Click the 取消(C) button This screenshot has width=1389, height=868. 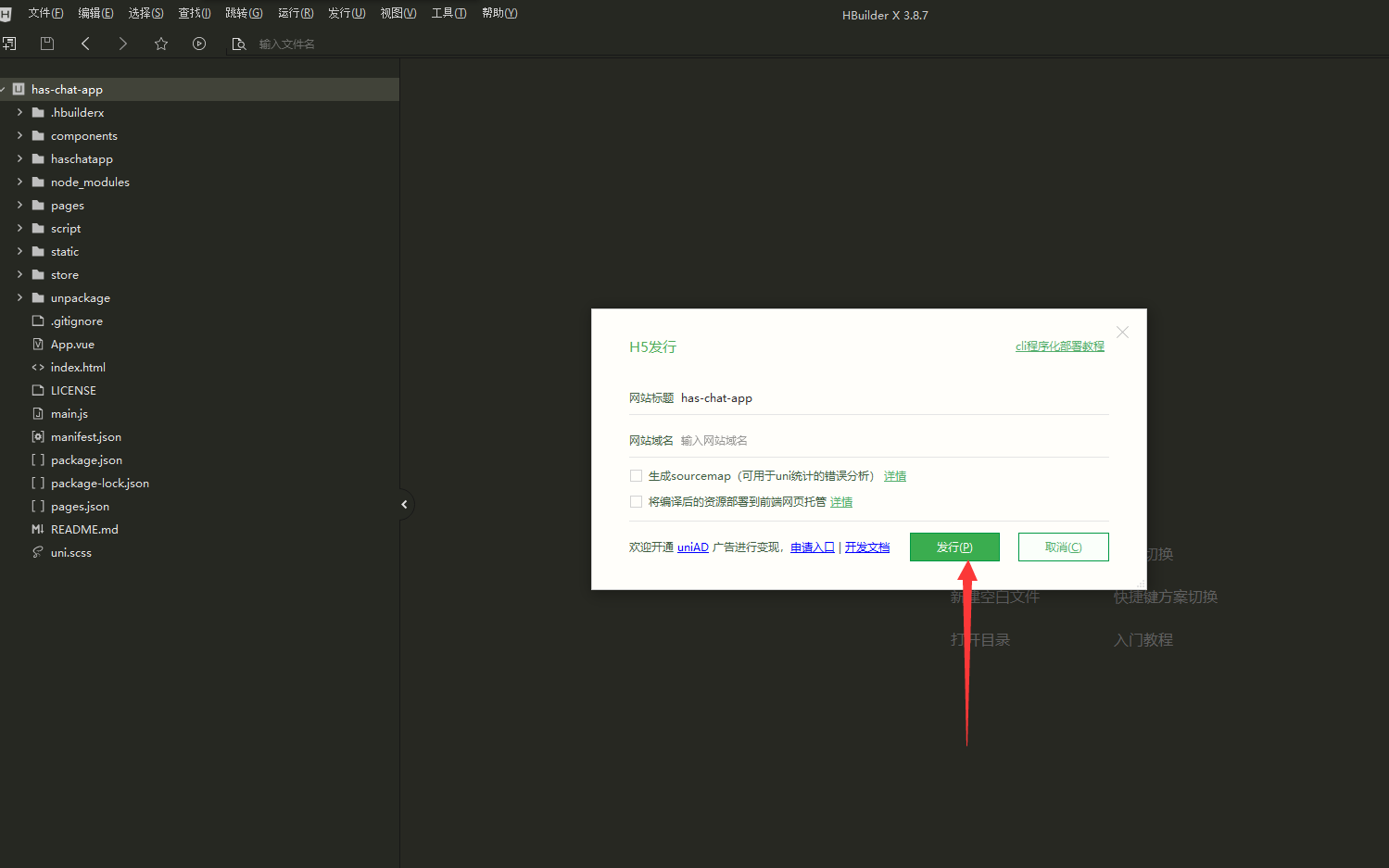tap(1064, 547)
